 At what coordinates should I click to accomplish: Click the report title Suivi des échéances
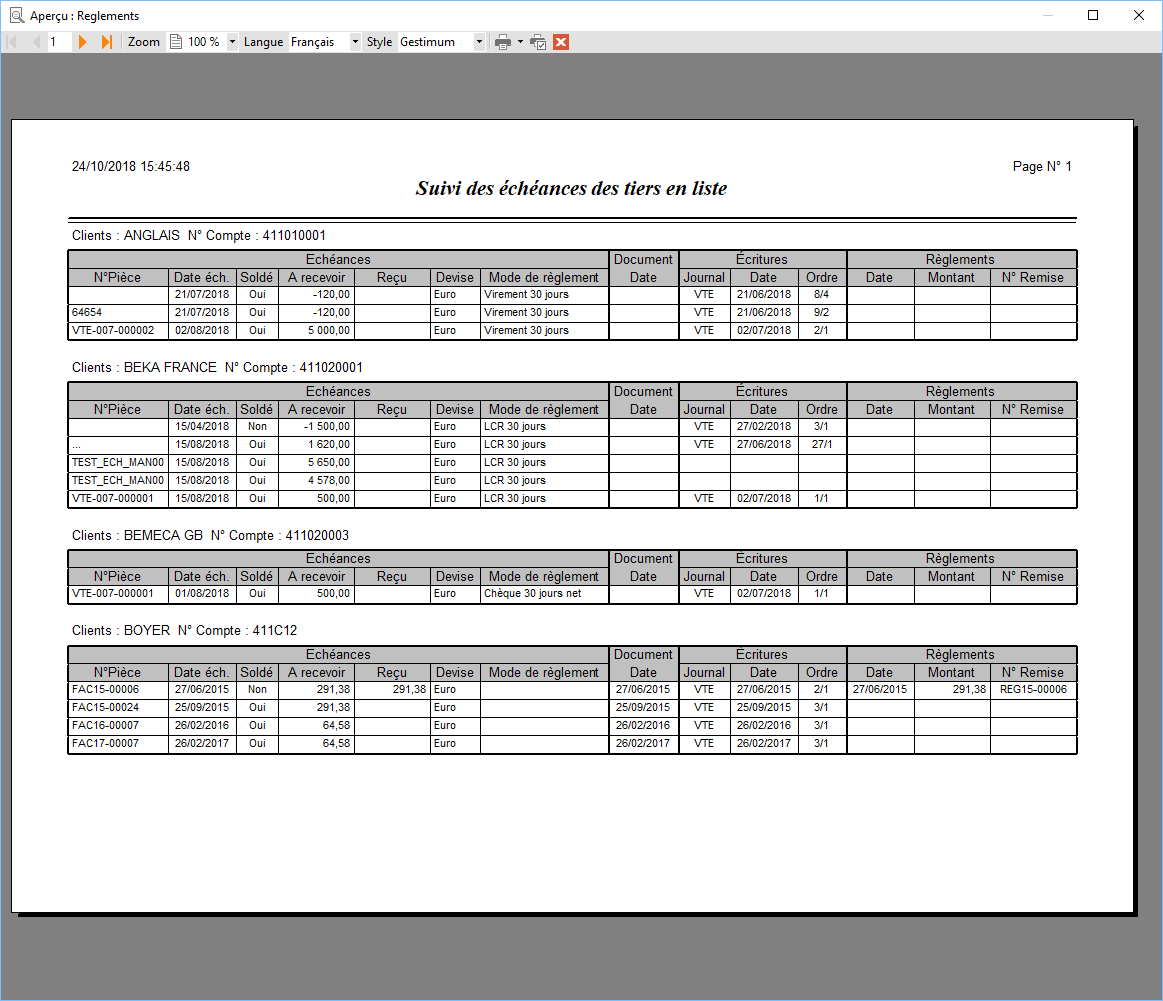[x=571, y=188]
